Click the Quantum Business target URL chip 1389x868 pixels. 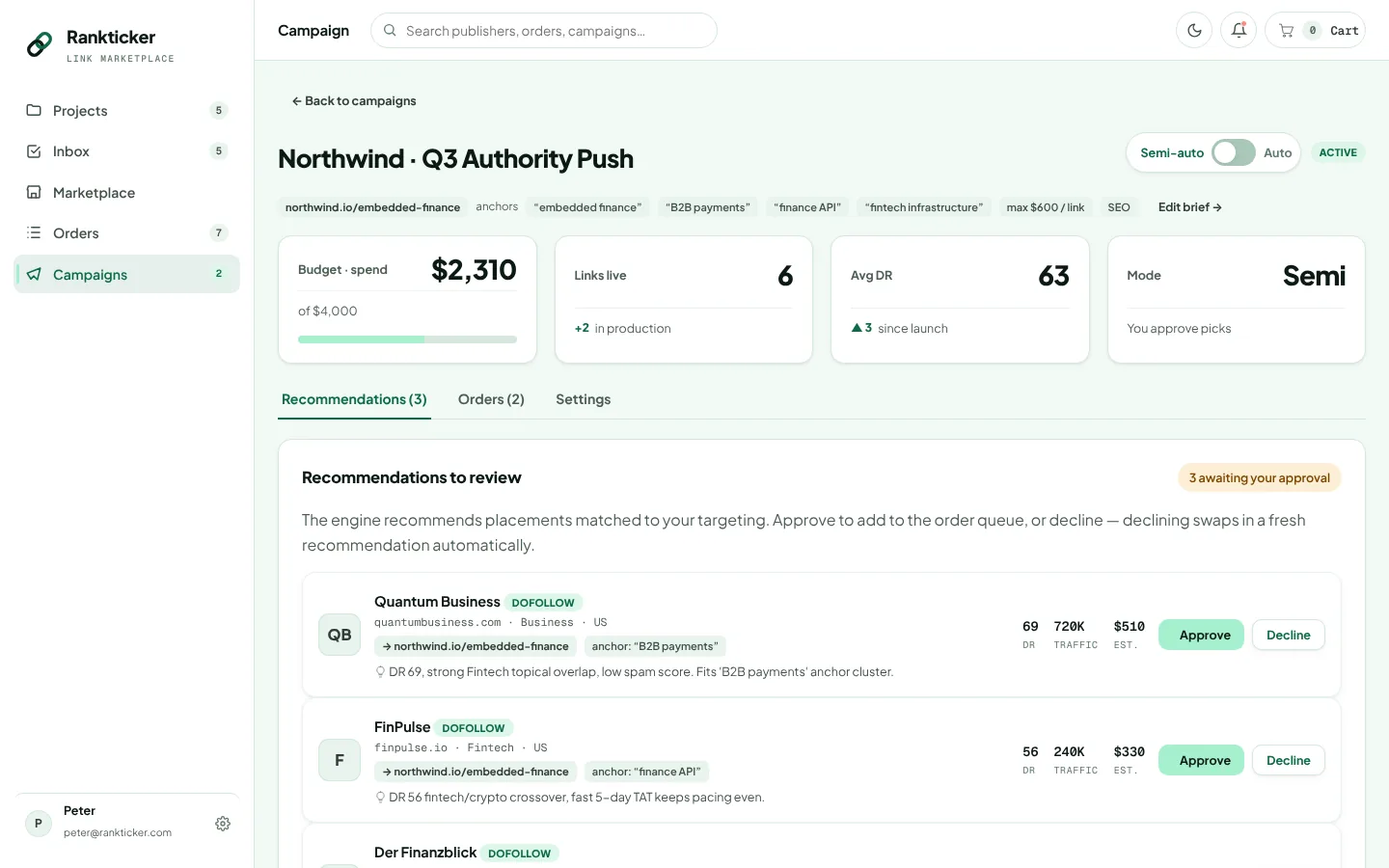476,646
